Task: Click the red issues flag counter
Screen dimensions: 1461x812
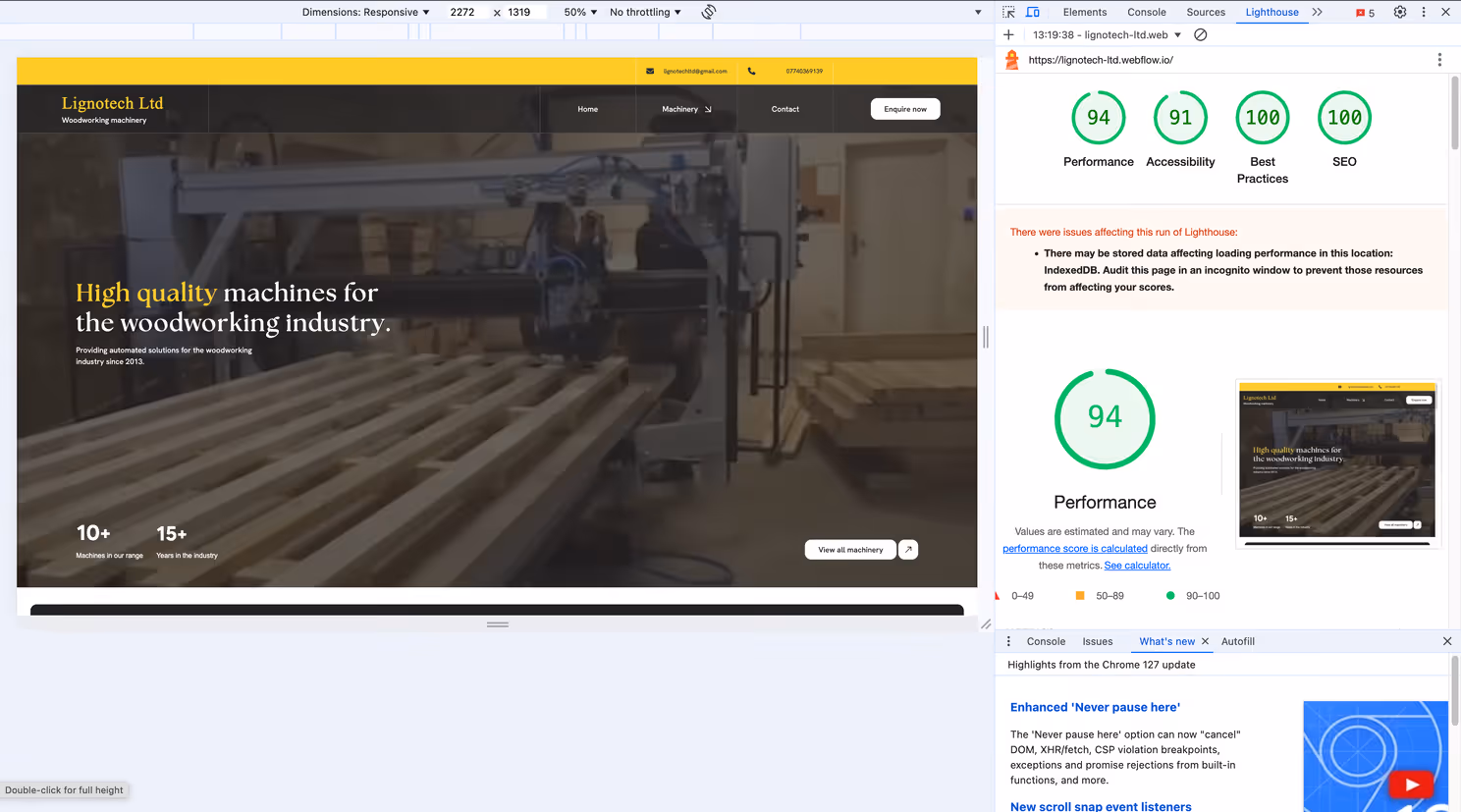Action: [1365, 13]
